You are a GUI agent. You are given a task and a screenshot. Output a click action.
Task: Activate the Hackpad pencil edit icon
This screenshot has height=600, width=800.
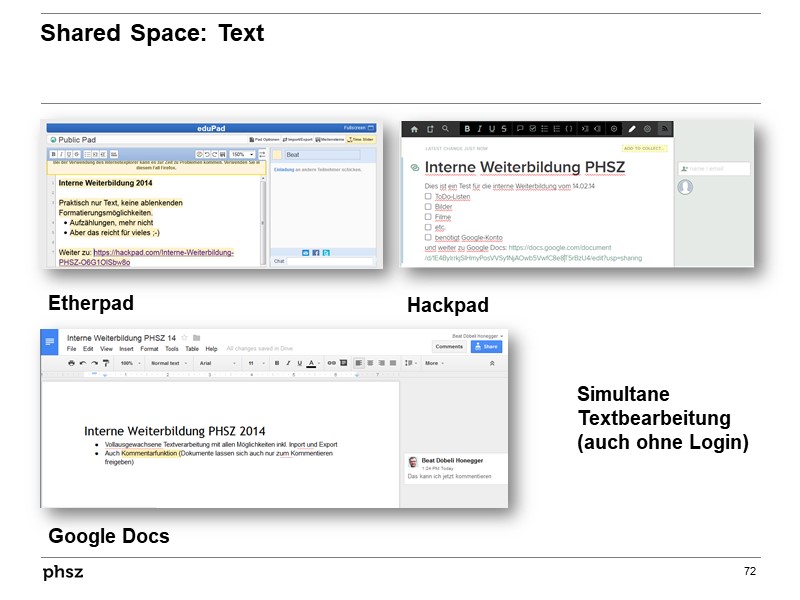tap(632, 127)
